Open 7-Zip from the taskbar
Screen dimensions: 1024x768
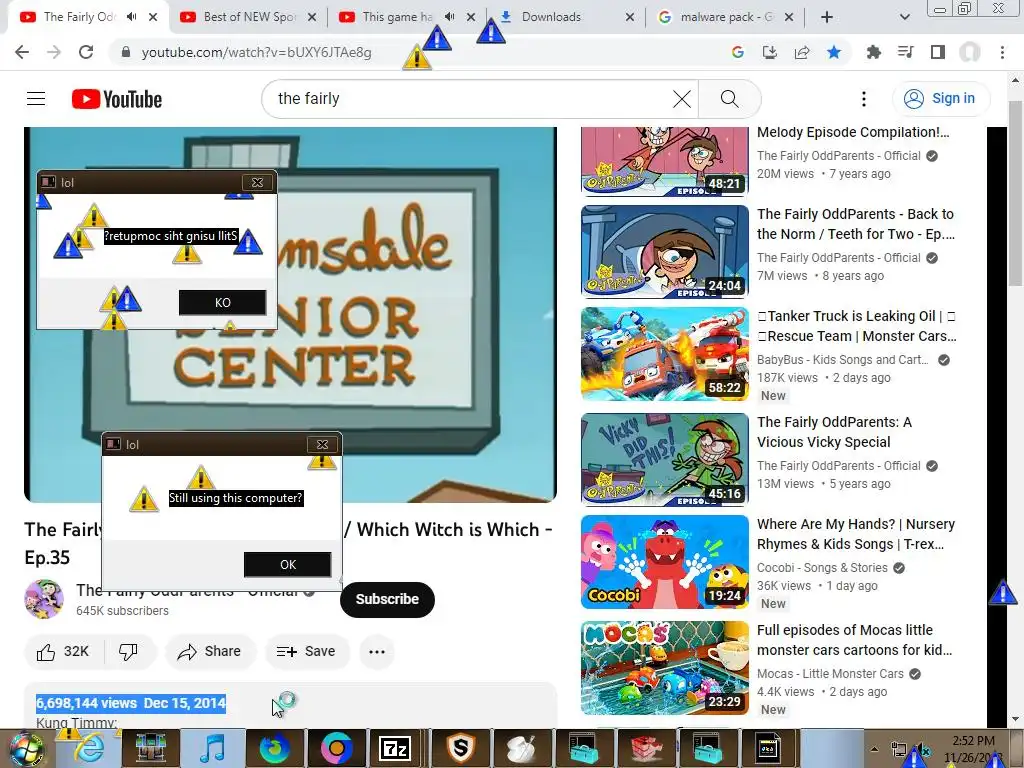pyautogui.click(x=394, y=748)
